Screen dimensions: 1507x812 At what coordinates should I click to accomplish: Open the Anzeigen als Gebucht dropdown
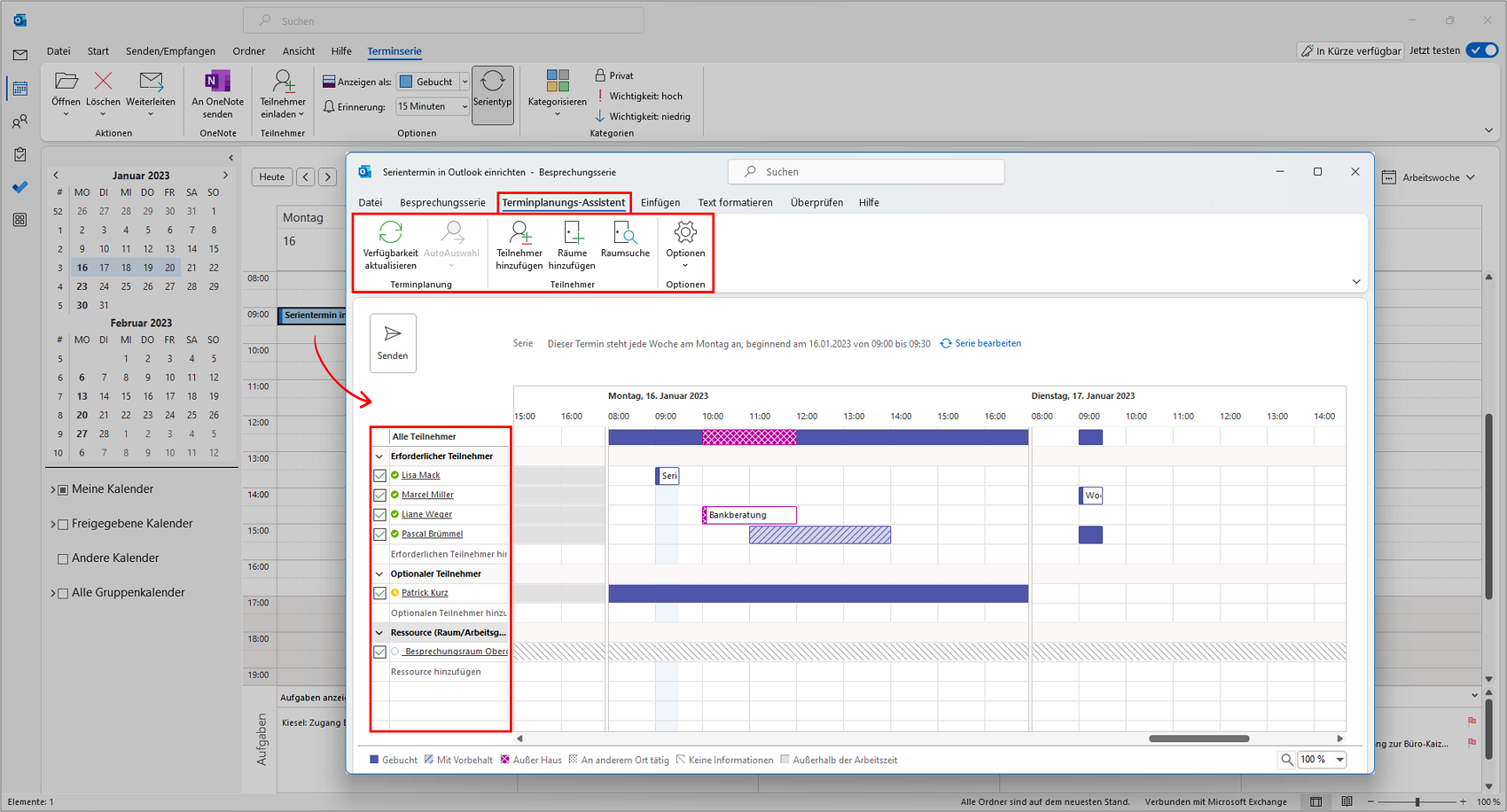tap(465, 82)
